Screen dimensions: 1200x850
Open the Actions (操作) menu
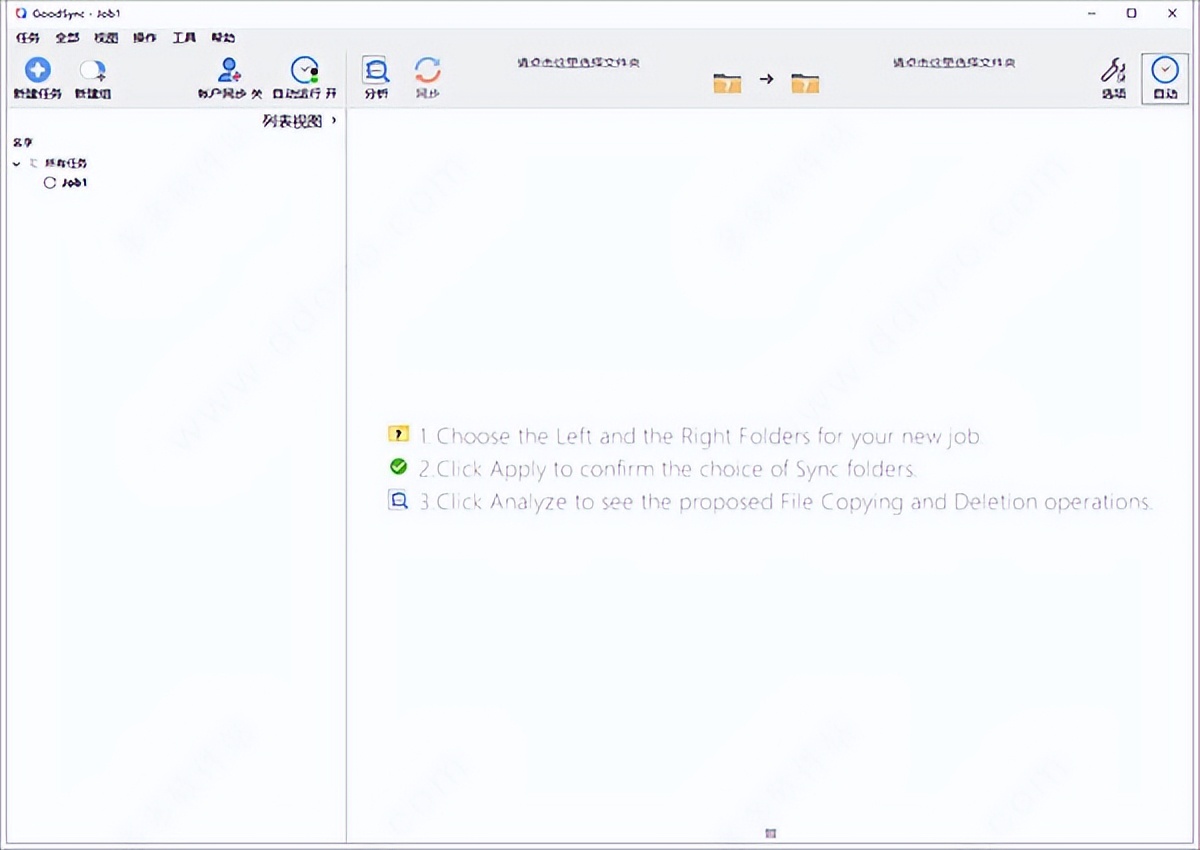[x=145, y=38]
